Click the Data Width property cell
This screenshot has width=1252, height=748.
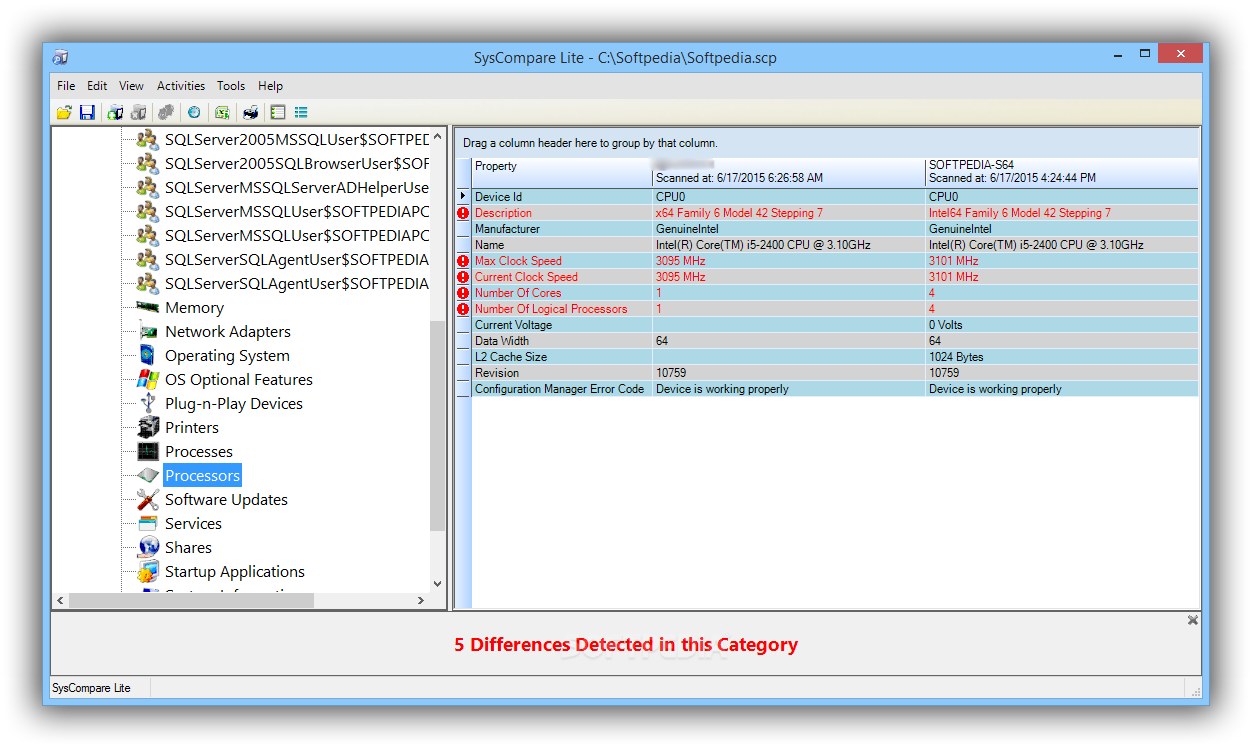(562, 341)
